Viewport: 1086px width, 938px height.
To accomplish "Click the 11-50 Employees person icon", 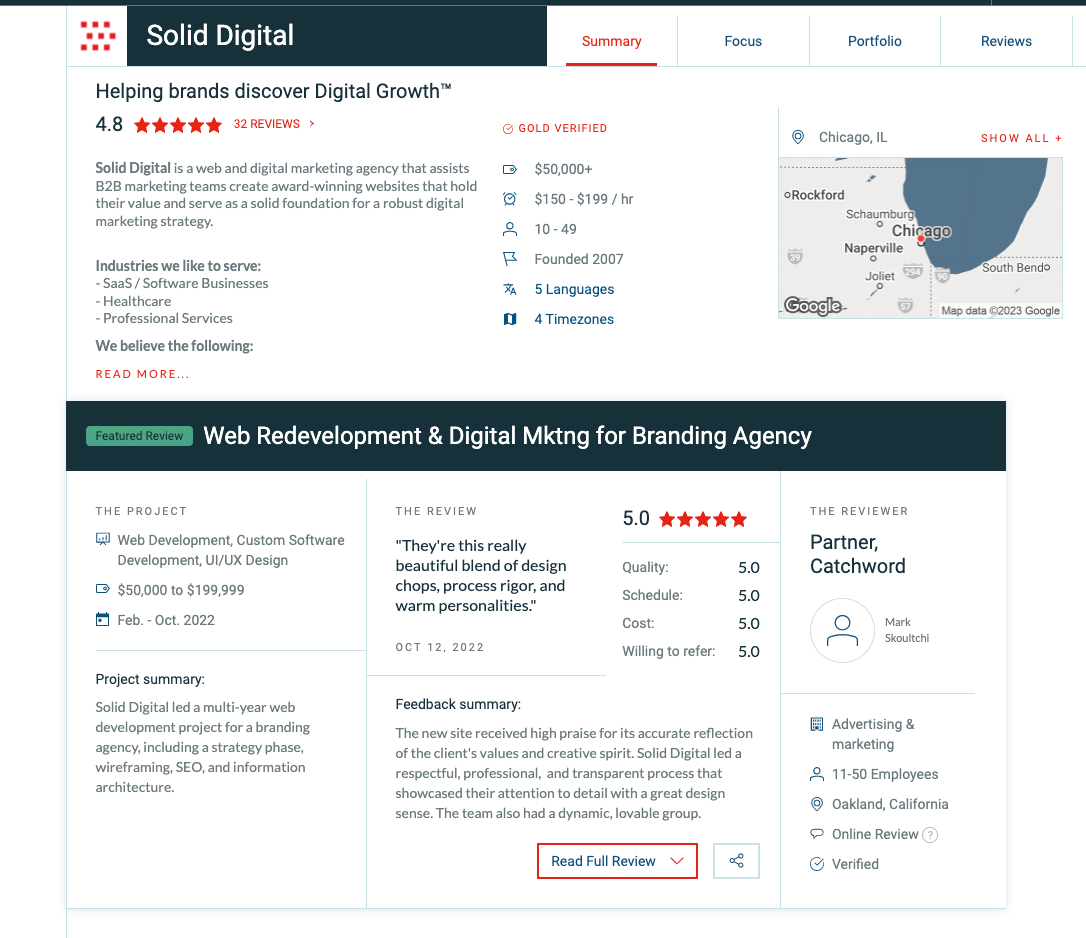I will tap(817, 775).
